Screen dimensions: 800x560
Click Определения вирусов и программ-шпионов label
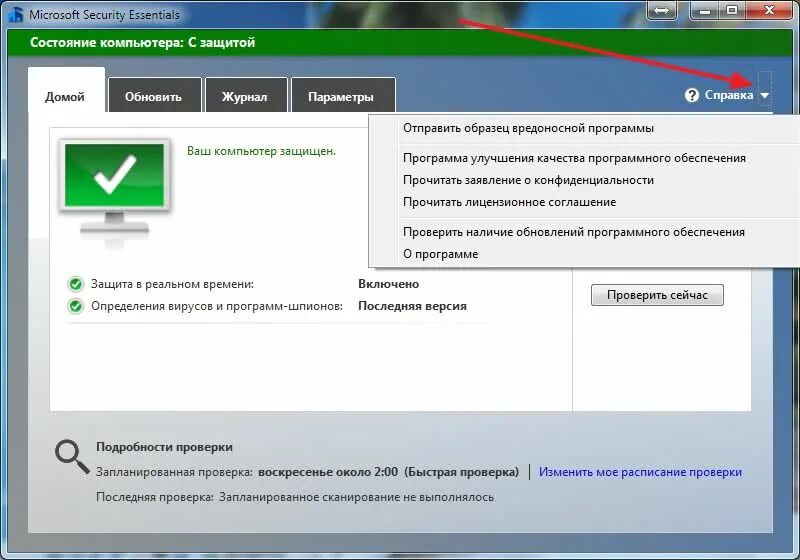[x=217, y=306]
